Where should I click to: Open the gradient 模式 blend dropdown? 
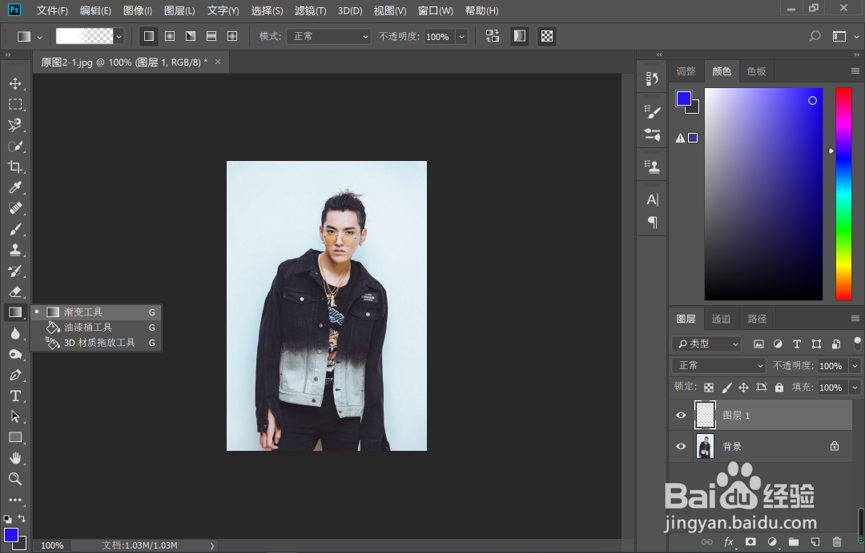point(329,36)
